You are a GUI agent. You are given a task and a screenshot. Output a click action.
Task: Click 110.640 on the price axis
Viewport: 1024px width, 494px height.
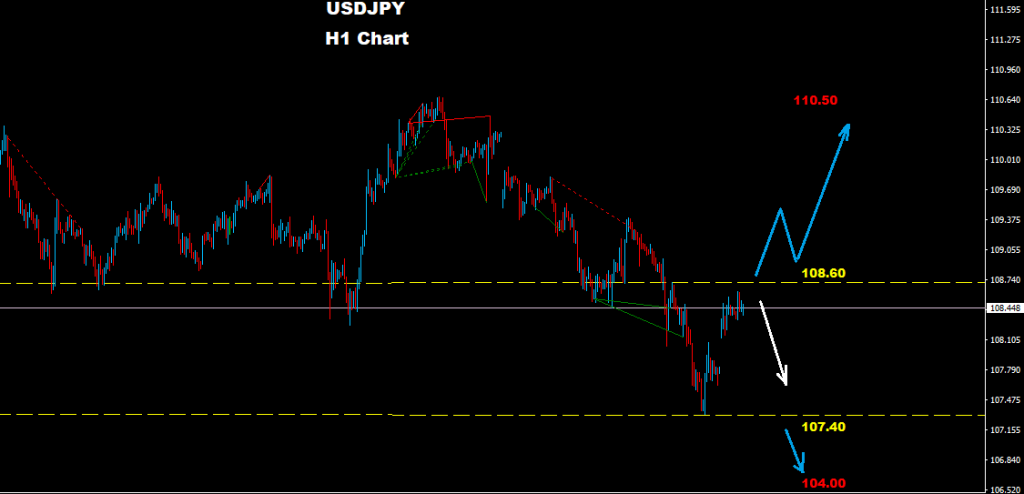coord(1006,100)
